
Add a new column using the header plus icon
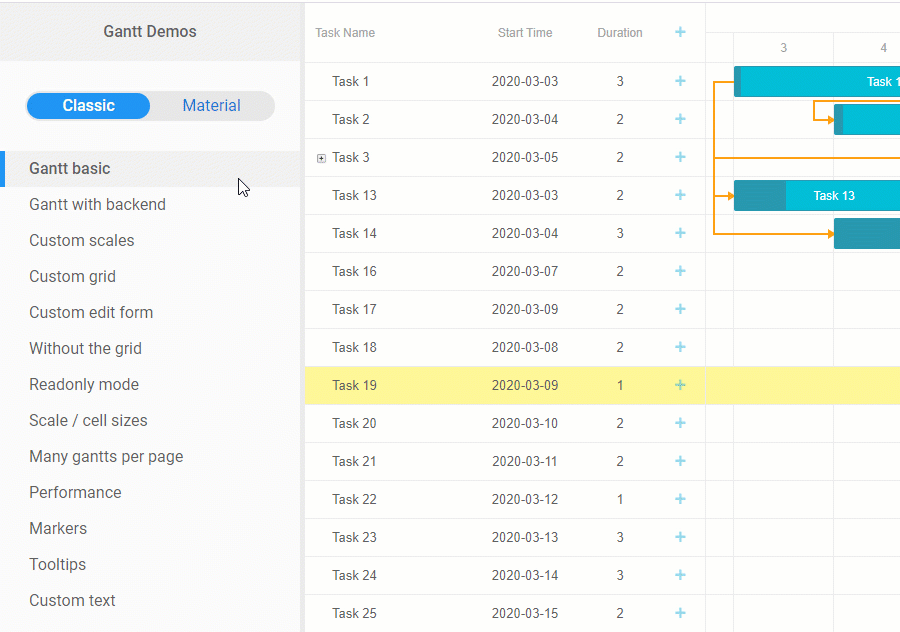tap(680, 32)
